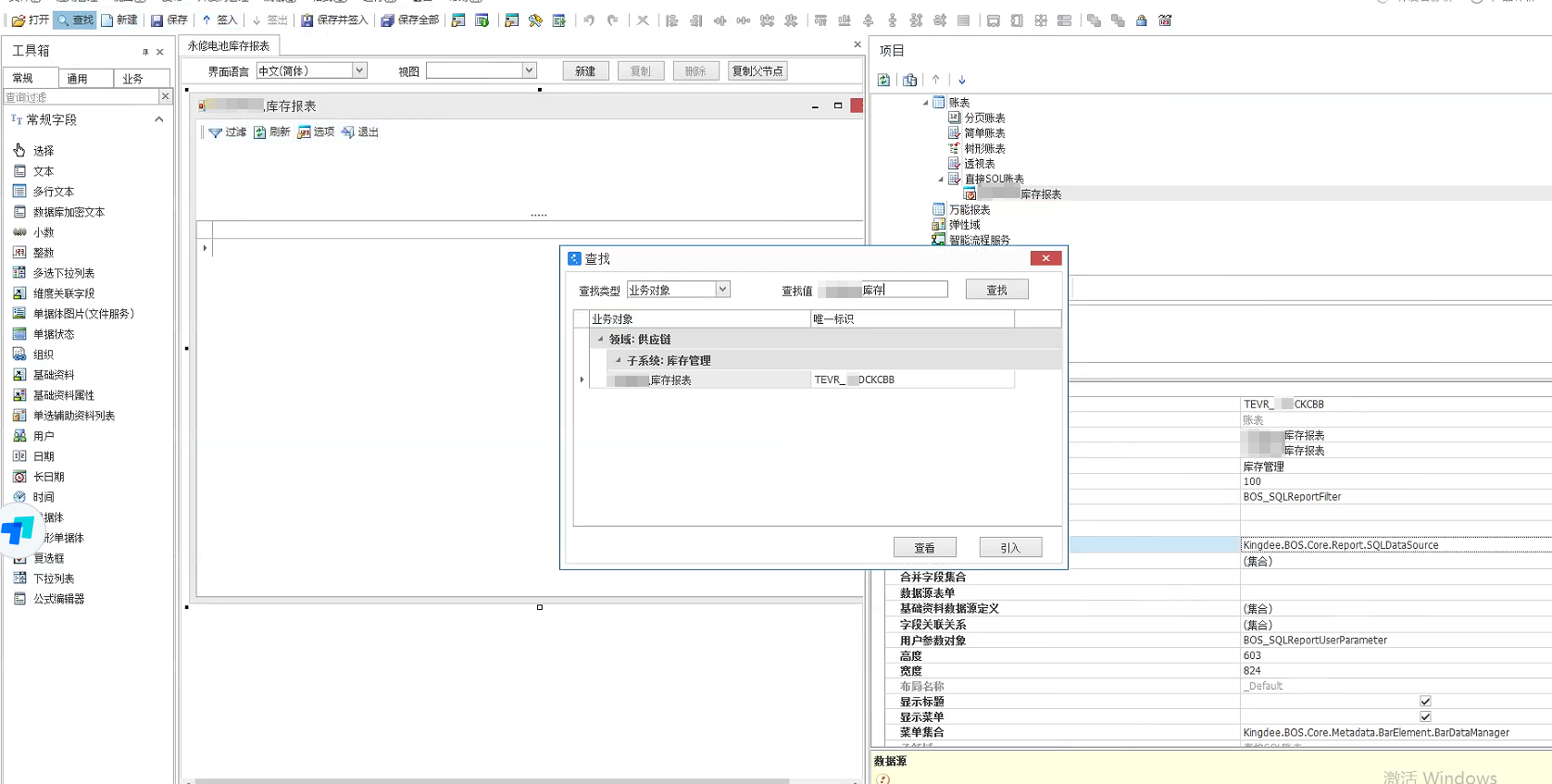Collapse the 常规字段 toolbox section
Screen dimensions: 1552x784
pyautogui.click(x=159, y=119)
